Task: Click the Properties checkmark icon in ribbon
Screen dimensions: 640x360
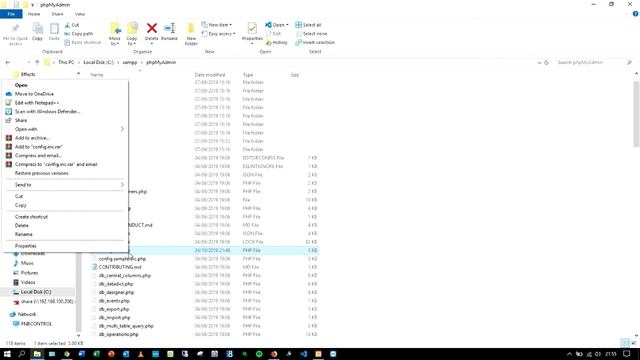Action: 252,29
